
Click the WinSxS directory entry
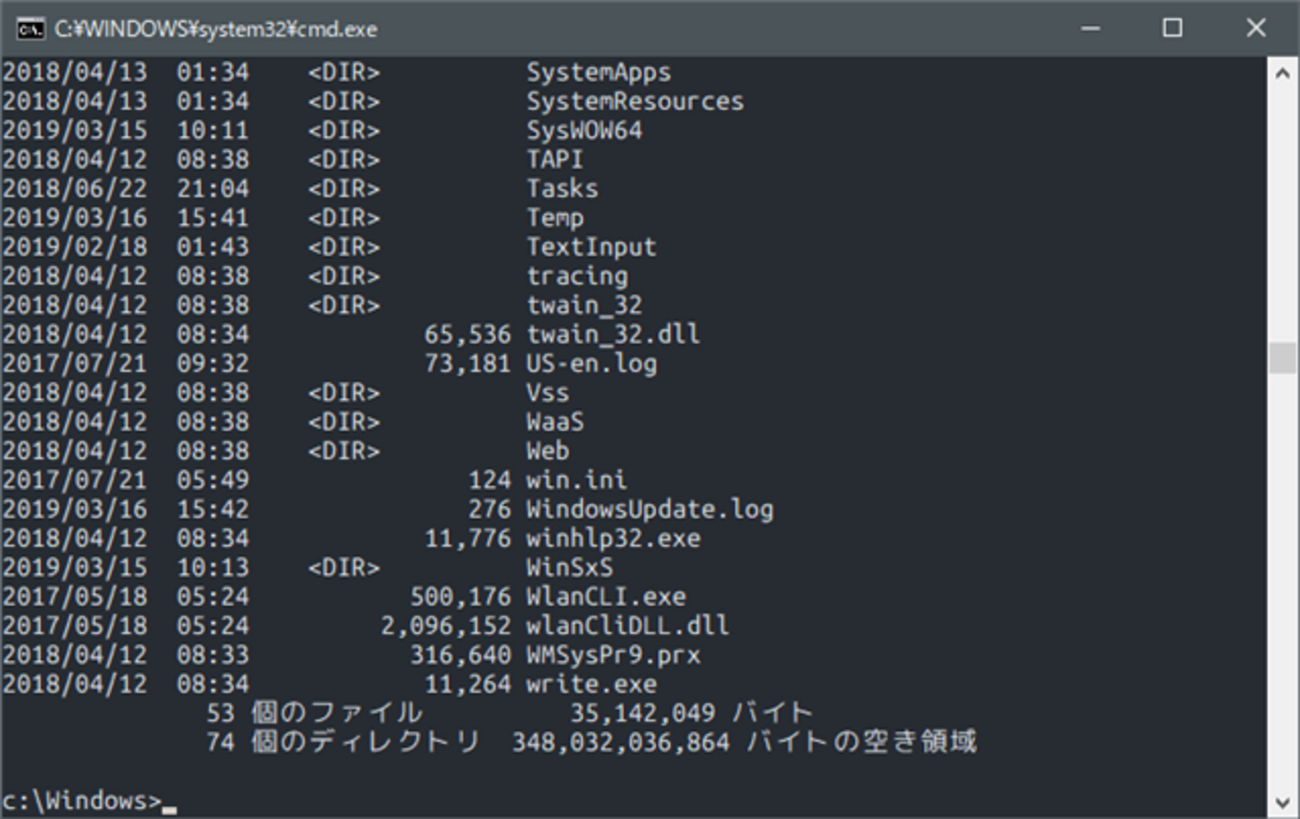point(570,567)
